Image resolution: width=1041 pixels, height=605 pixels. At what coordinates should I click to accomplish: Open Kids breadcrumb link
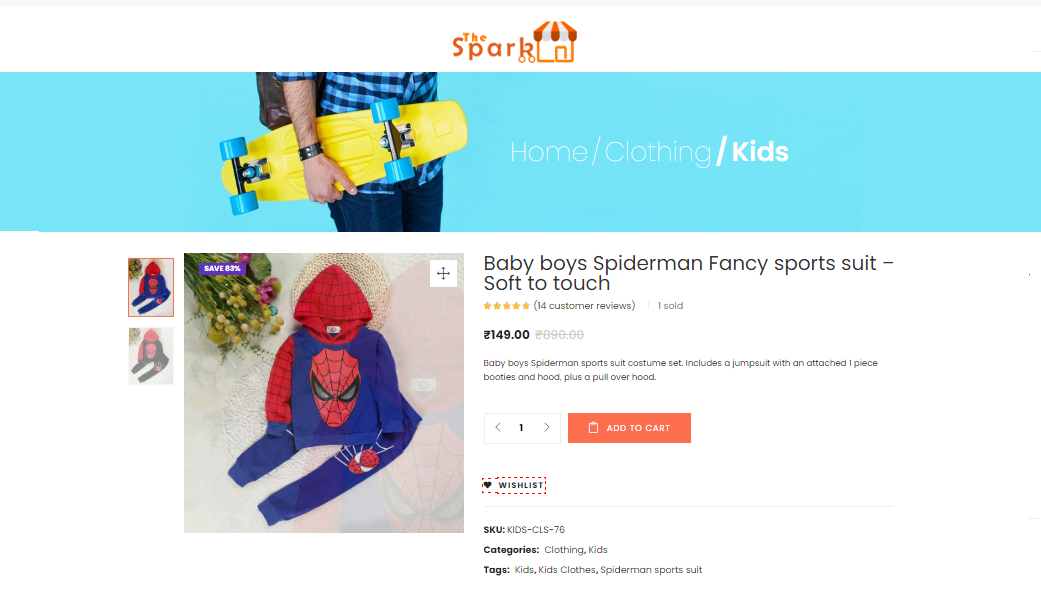(760, 152)
